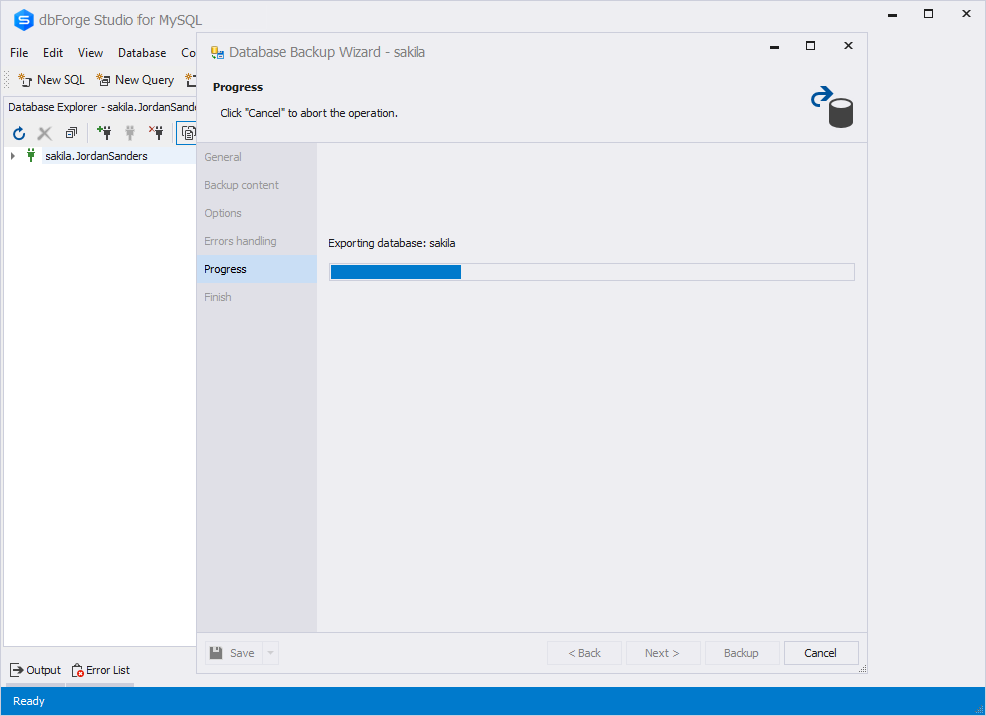Click the greyed-out plug icon in Database Explorer
This screenshot has height=716, width=986.
coord(130,132)
